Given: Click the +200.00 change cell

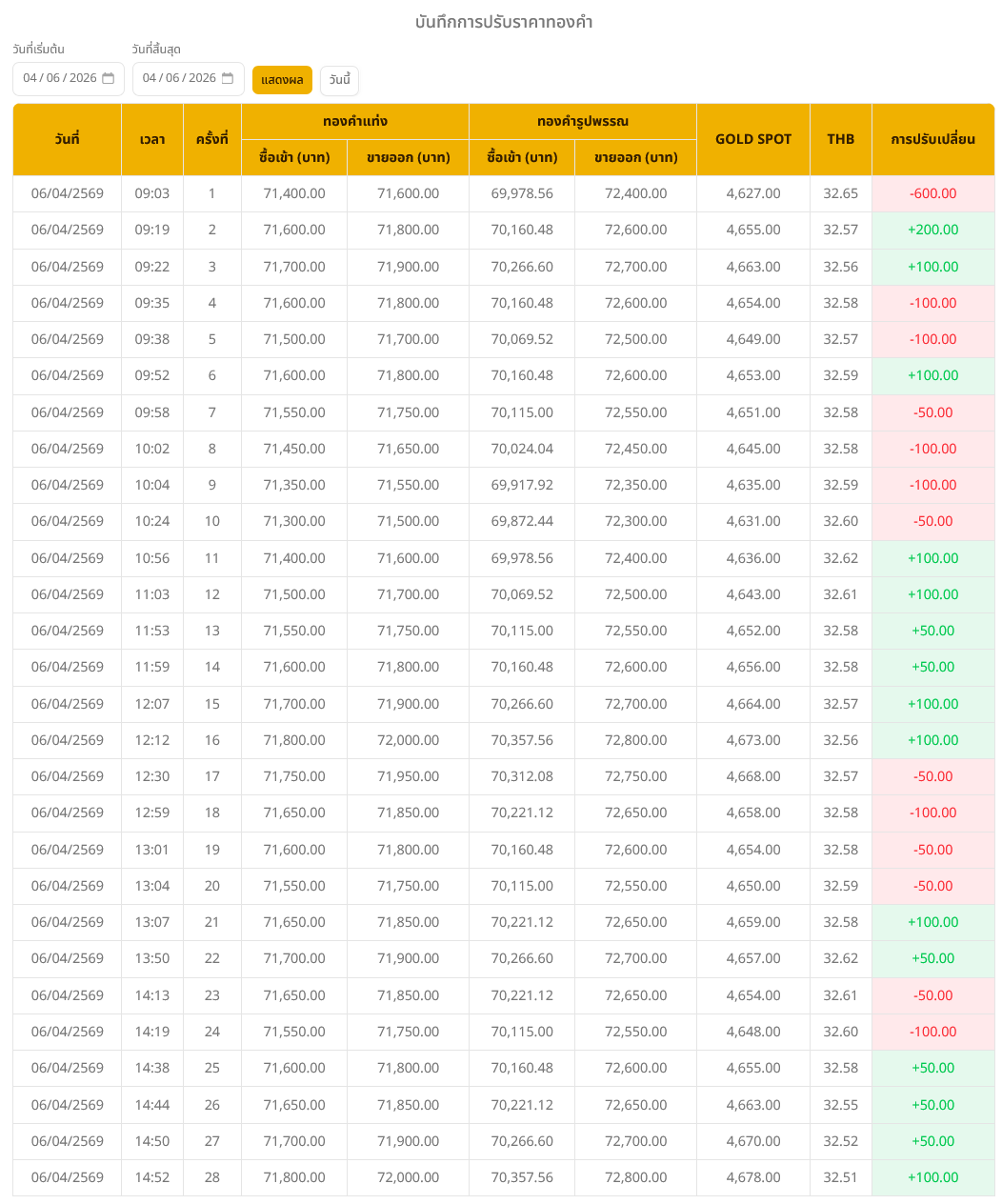Looking at the screenshot, I should tap(932, 230).
